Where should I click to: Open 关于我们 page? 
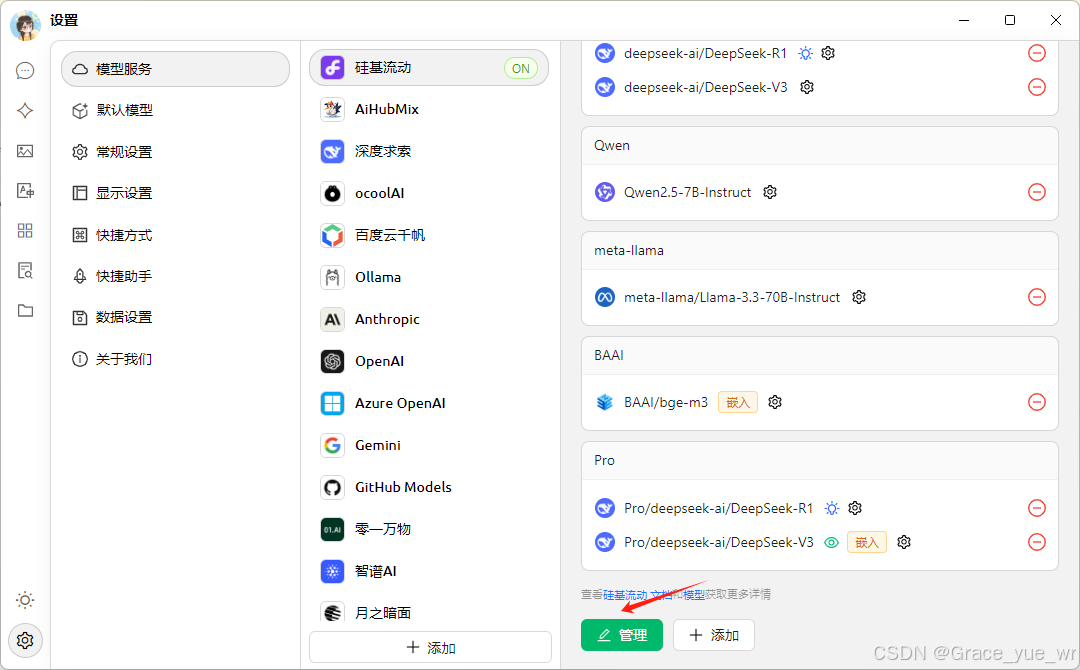click(176, 359)
